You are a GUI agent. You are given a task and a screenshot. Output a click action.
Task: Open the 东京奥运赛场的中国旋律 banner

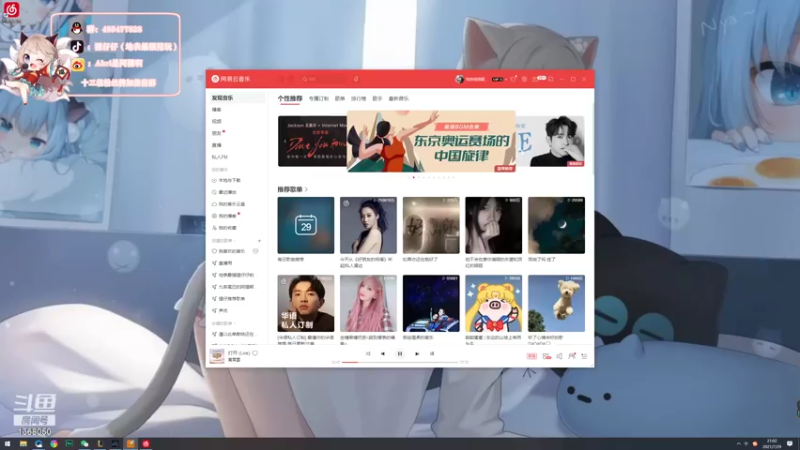tap(431, 141)
